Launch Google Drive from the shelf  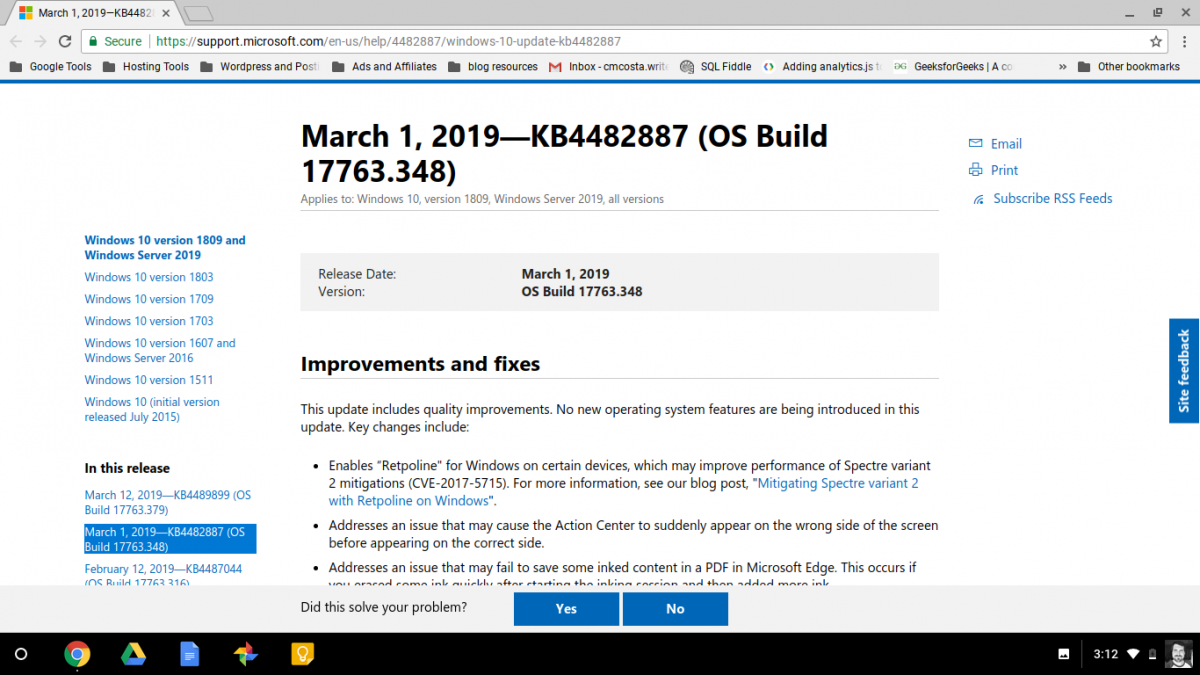[x=133, y=655]
